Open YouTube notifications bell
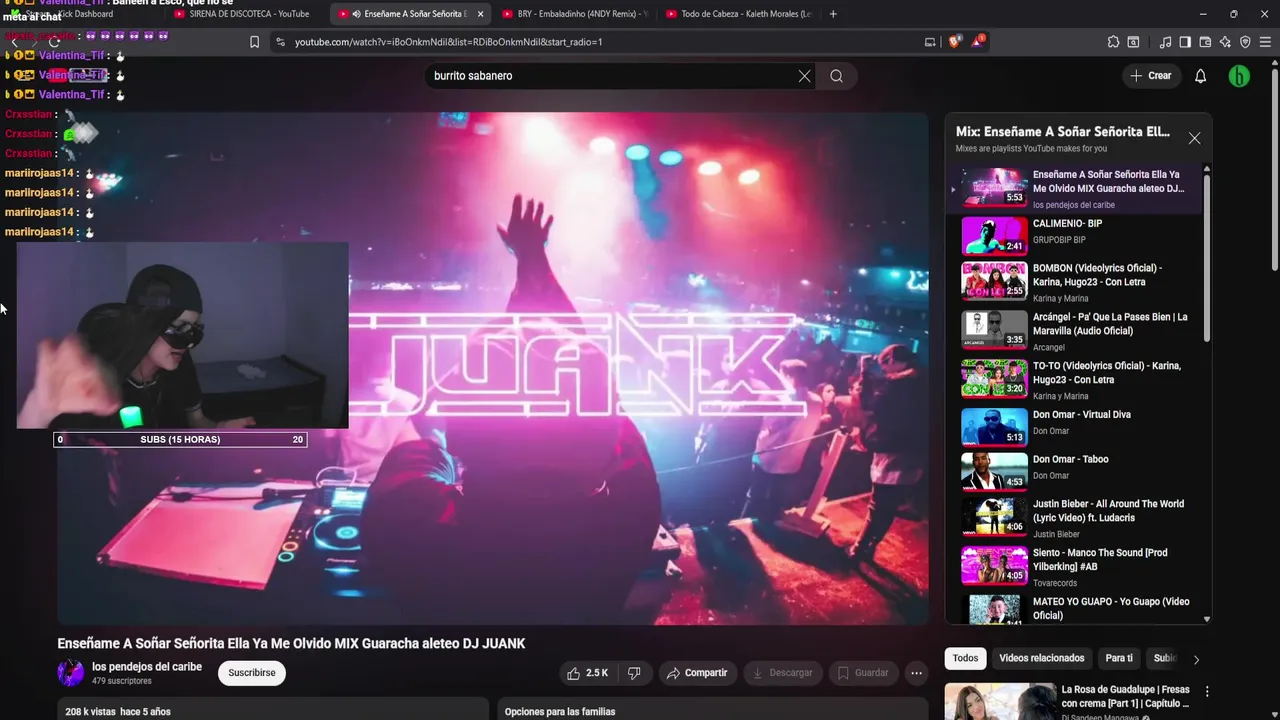 [x=1201, y=76]
